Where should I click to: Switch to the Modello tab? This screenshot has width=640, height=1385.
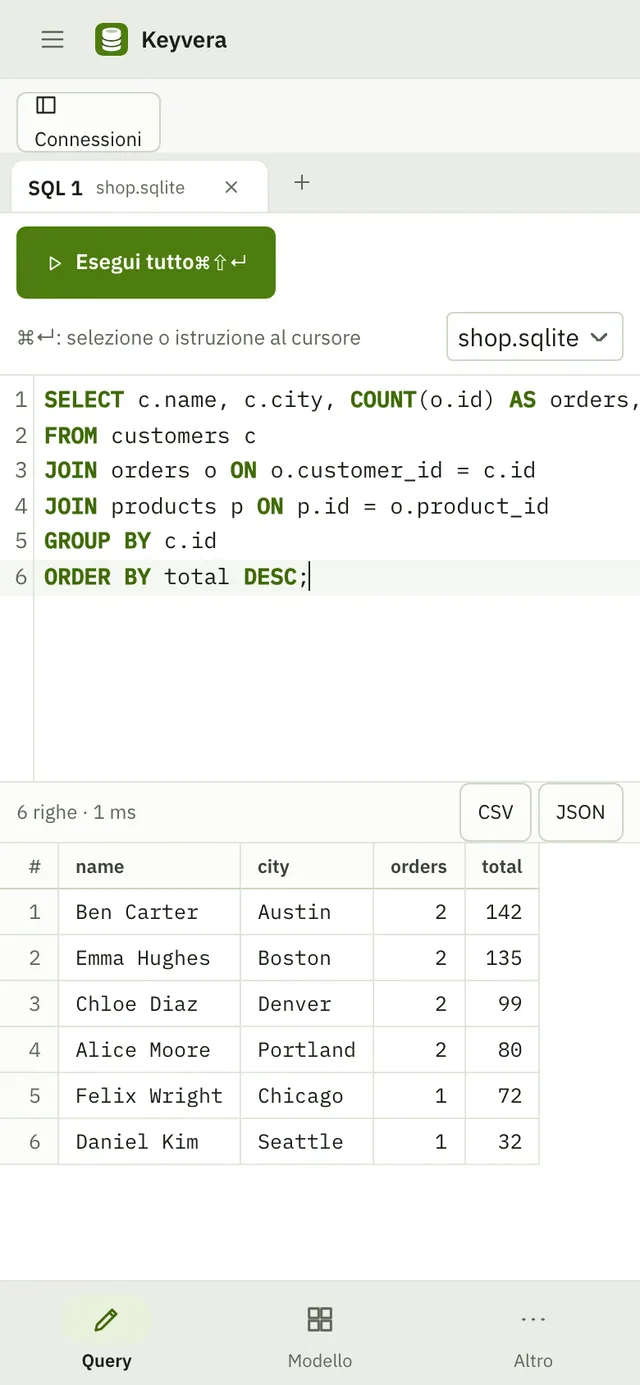pos(320,1334)
